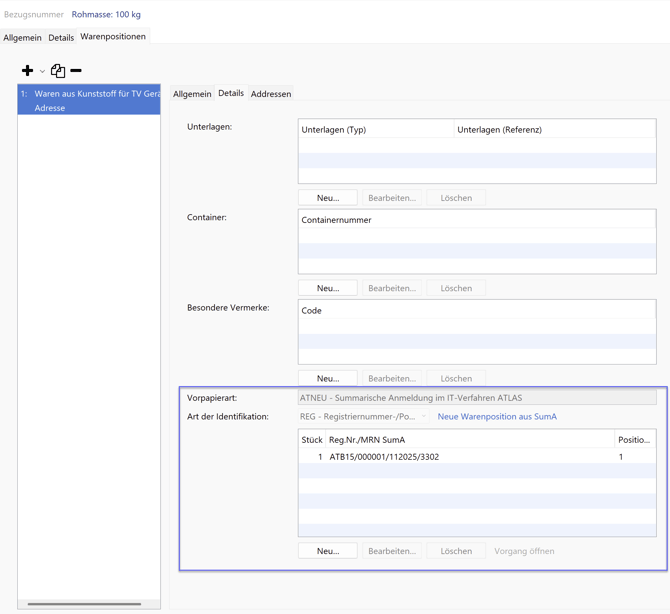Switch to the top-level Allgemein tab

pos(22,38)
